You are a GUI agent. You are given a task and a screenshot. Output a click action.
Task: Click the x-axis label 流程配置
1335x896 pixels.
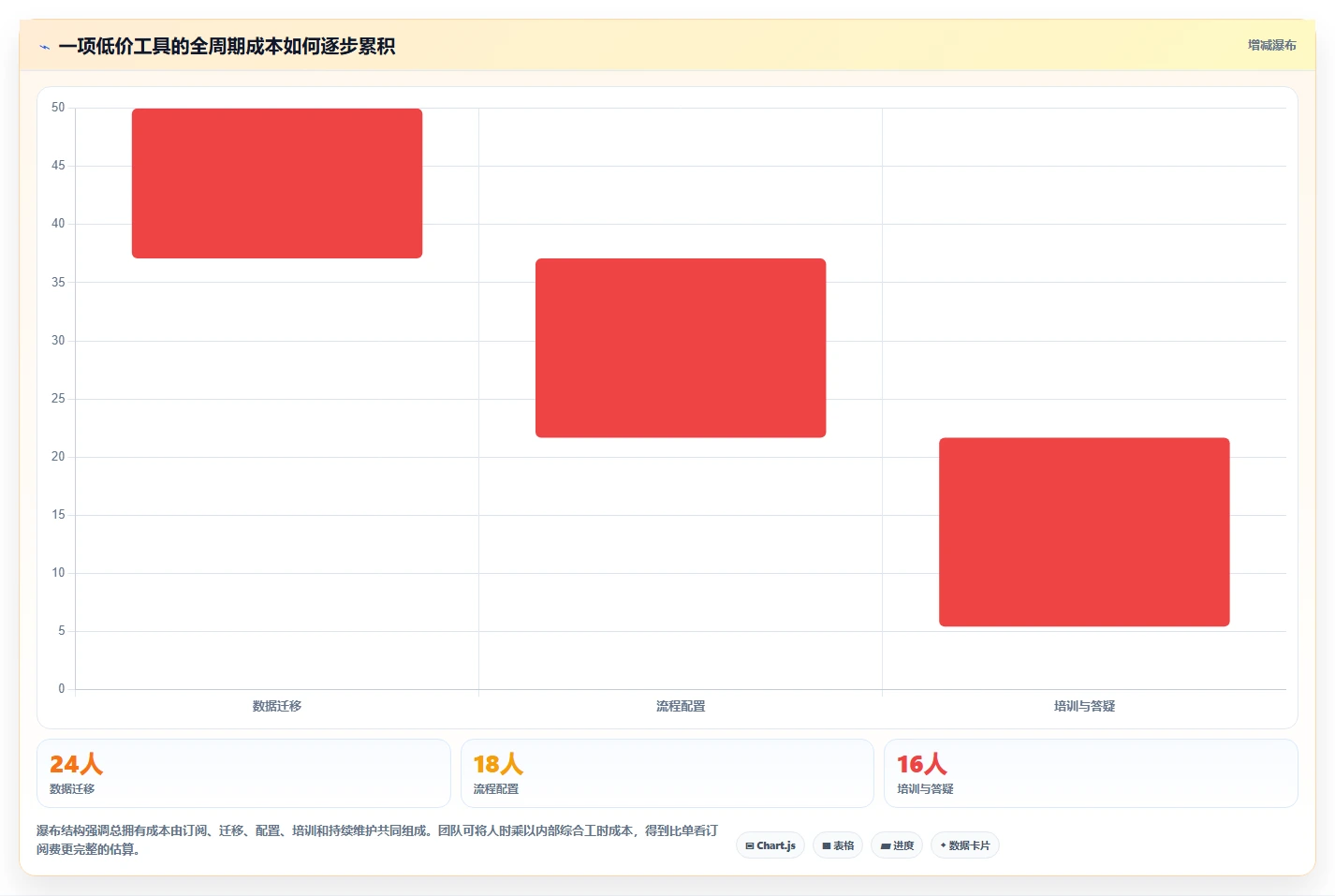[x=681, y=706]
